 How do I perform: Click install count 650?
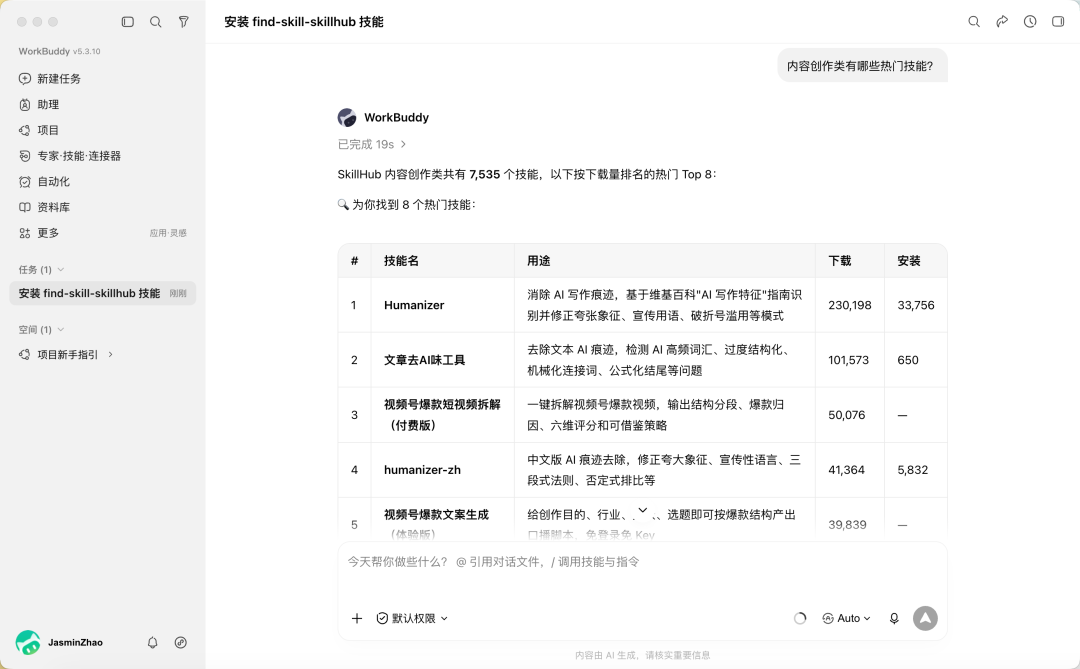(x=908, y=360)
